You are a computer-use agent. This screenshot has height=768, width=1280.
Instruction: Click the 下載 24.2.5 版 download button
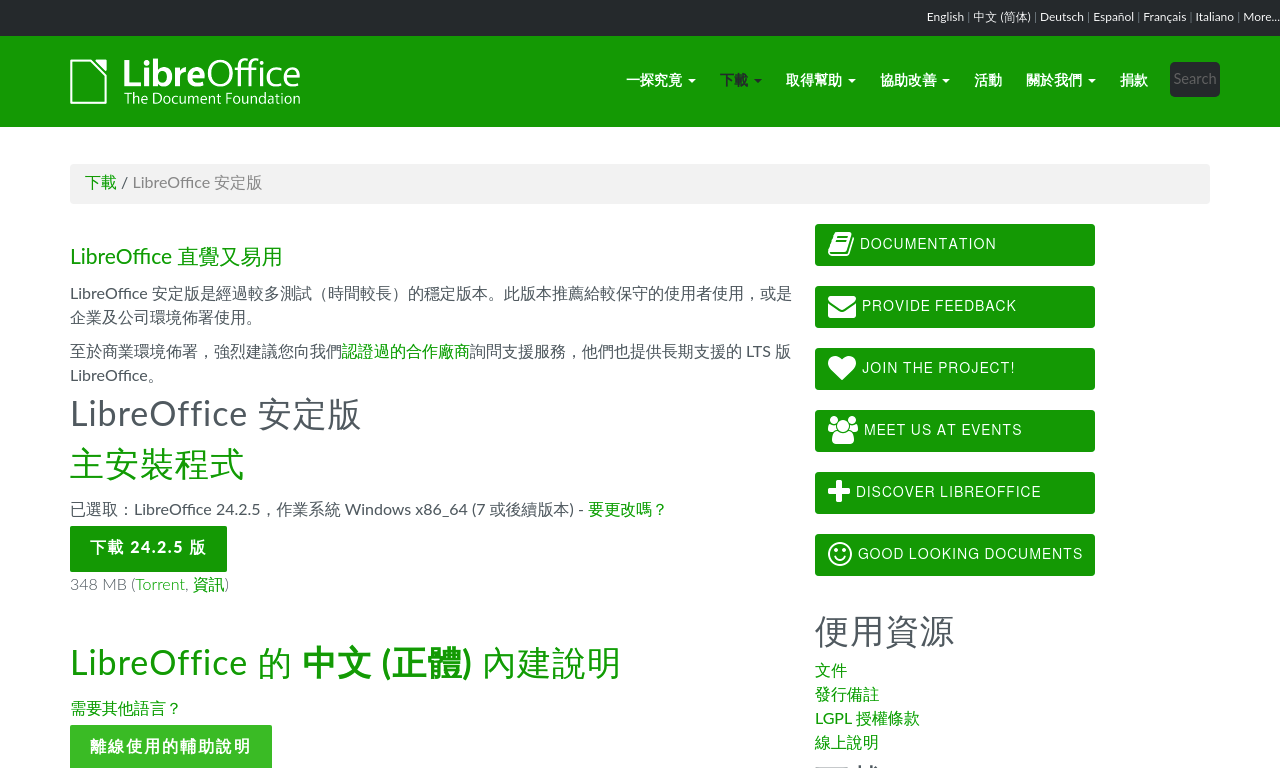148,548
